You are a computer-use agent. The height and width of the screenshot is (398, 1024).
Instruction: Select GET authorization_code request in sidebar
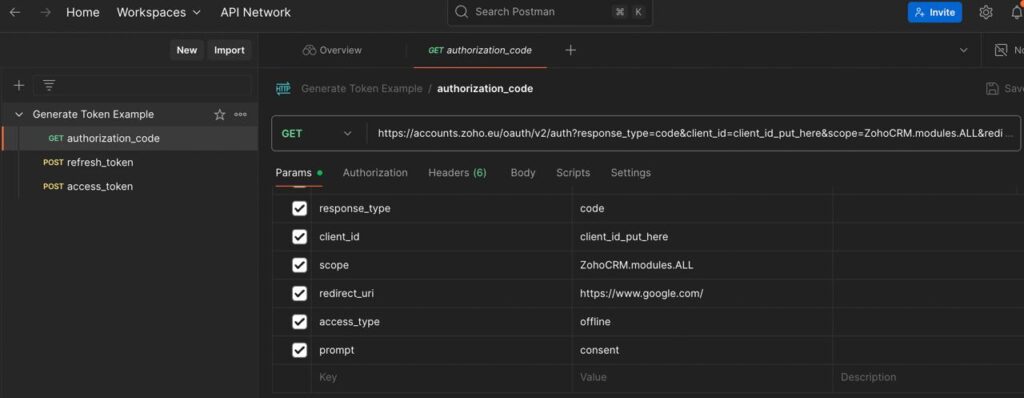[131, 139]
